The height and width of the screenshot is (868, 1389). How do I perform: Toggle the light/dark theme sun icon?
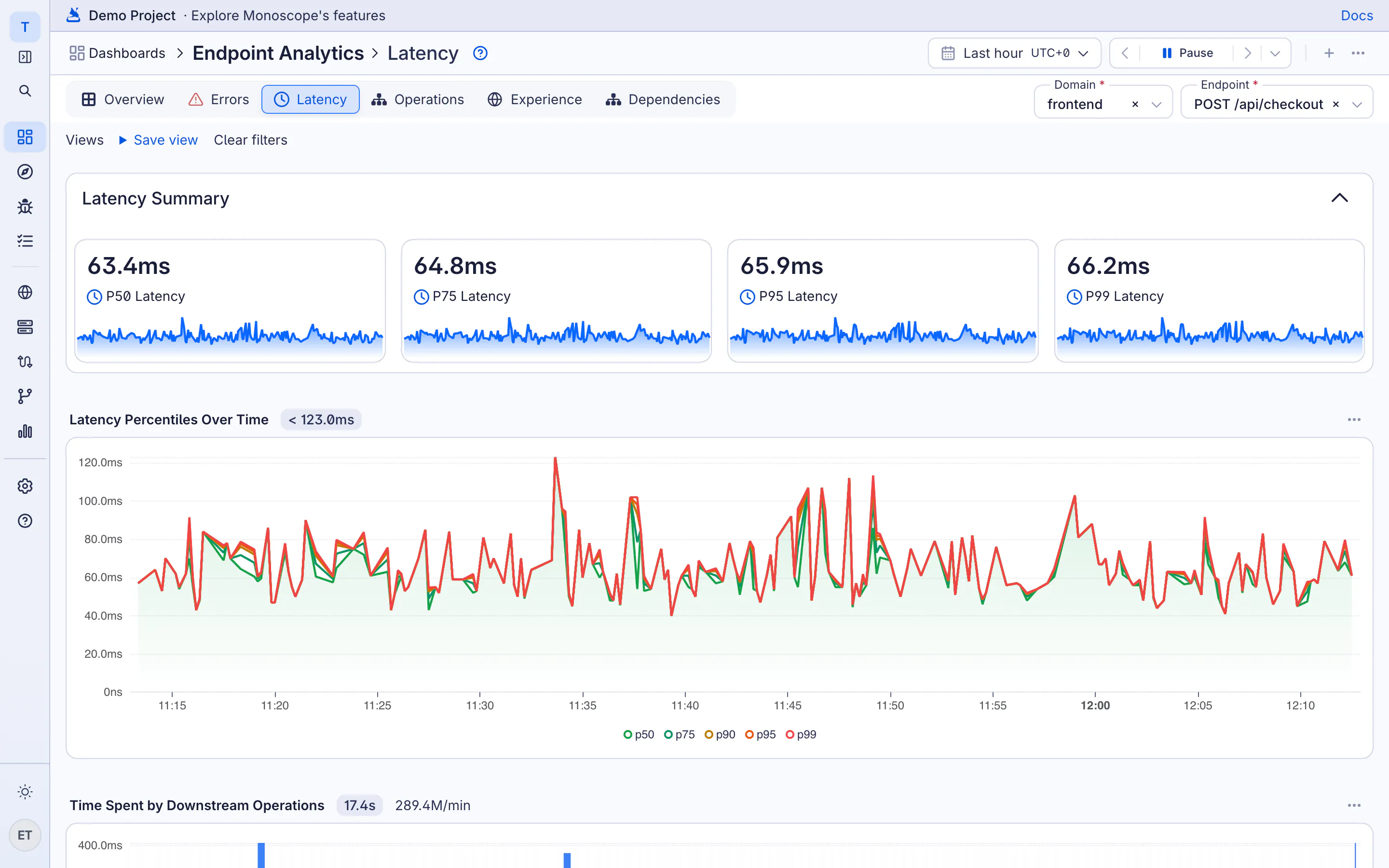25,792
